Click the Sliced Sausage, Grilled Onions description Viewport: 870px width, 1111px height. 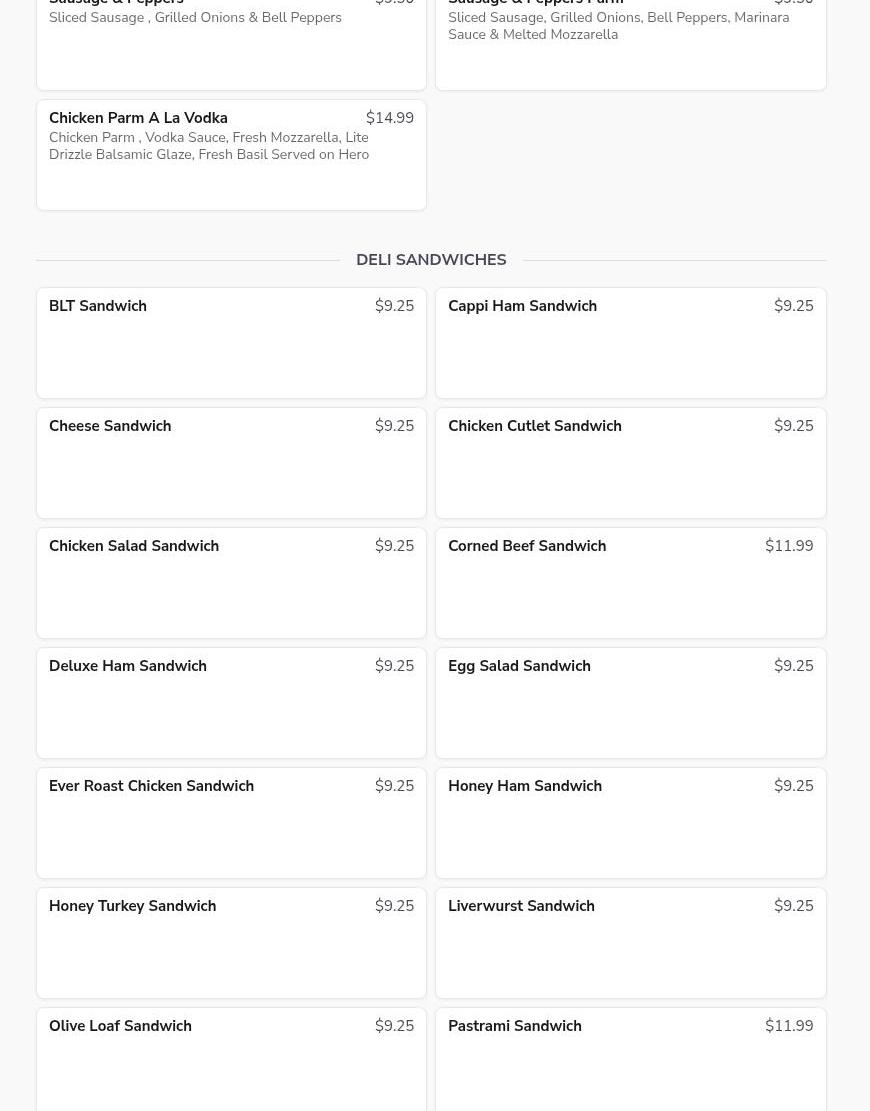coord(195,18)
